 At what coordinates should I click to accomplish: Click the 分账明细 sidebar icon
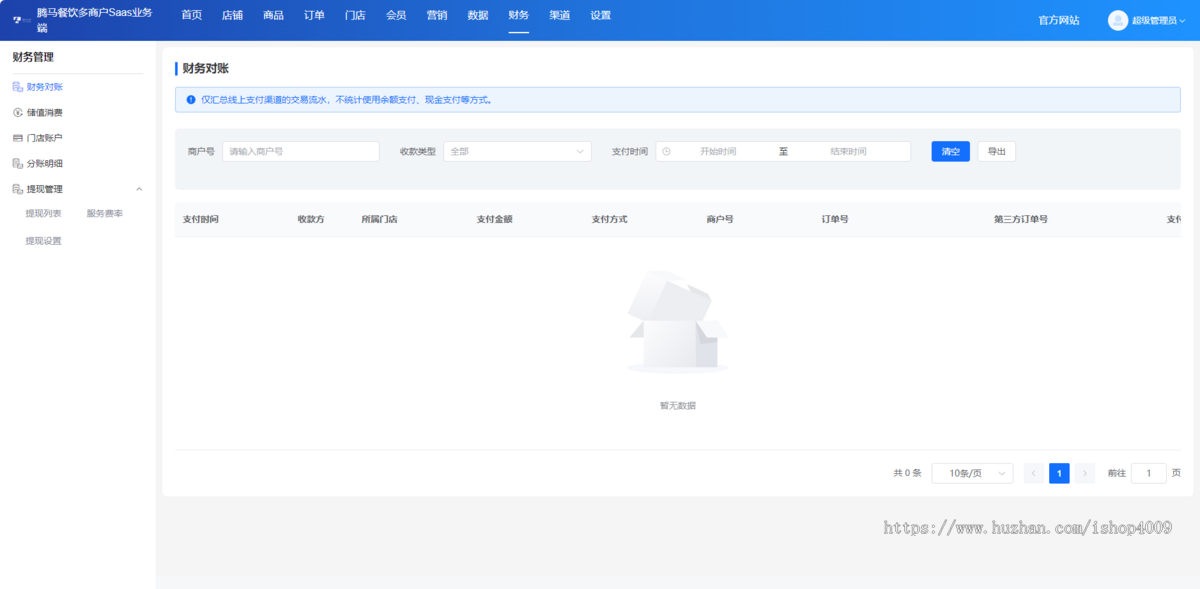(17, 163)
